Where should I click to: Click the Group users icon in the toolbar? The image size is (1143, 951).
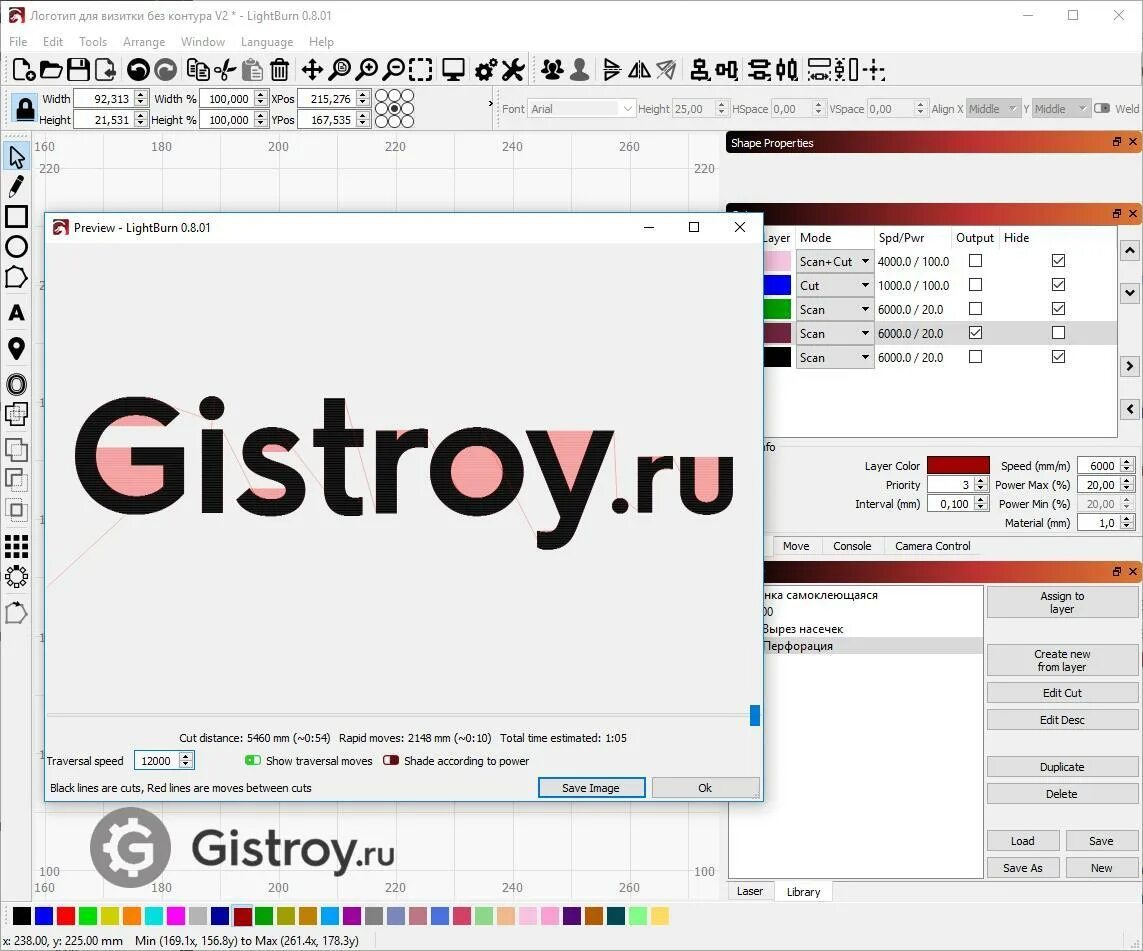pos(553,70)
